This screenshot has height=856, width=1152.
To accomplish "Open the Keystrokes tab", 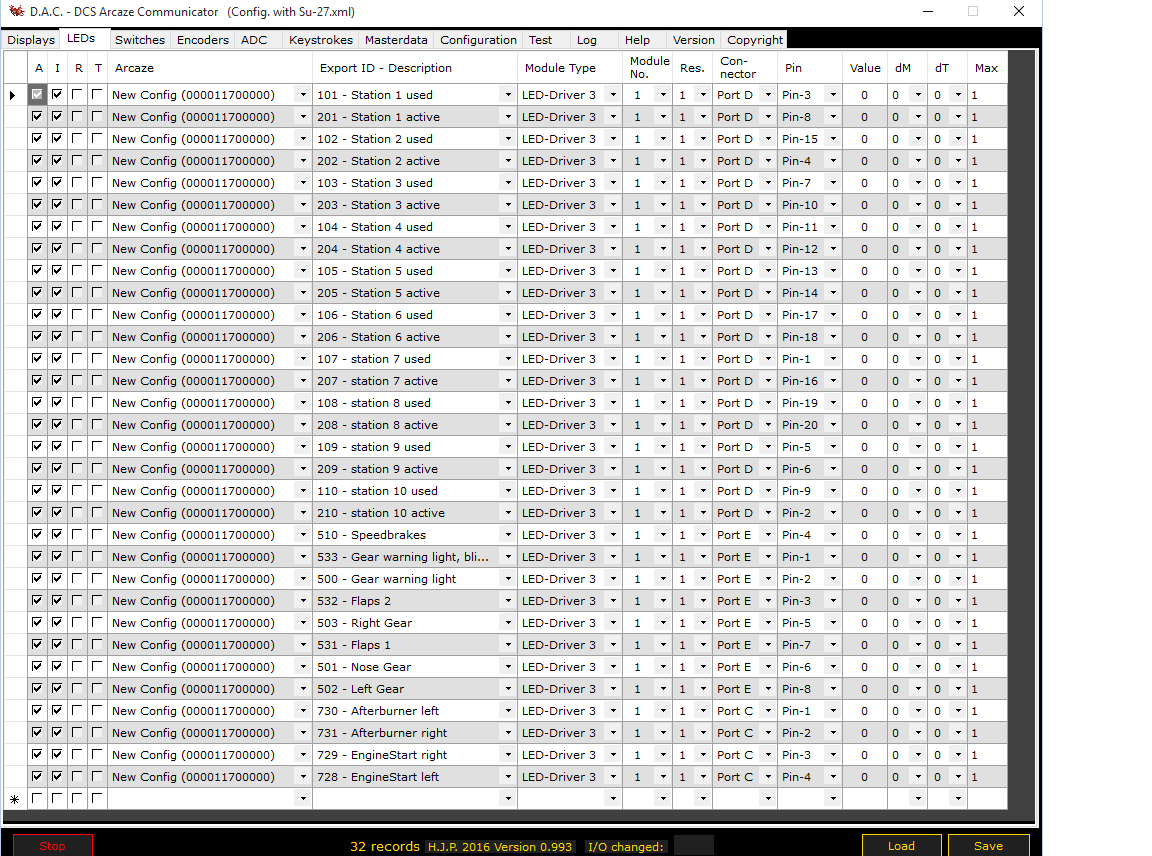I will (320, 40).
